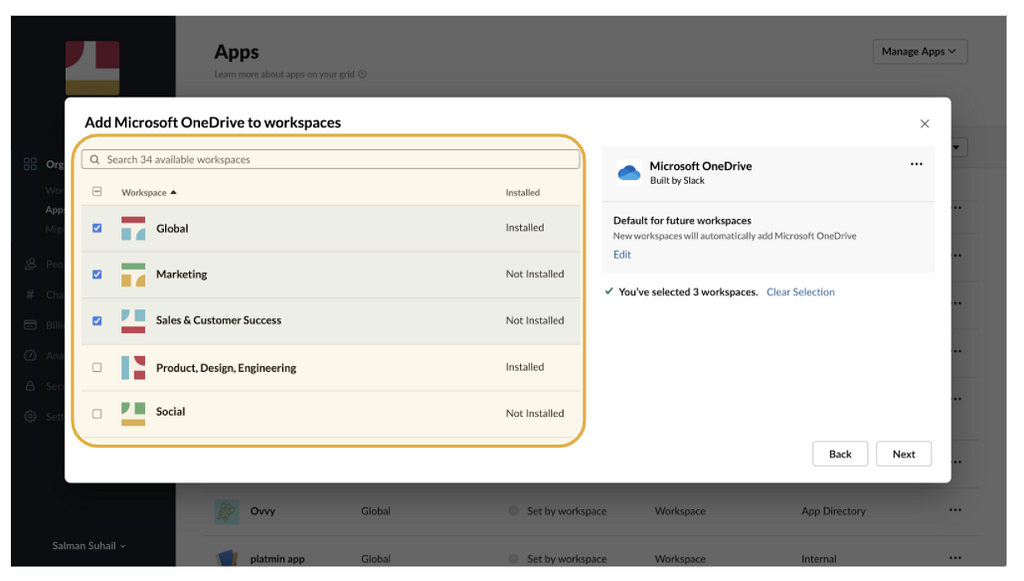Viewport: 1024px width, 581px height.
Task: Uncheck the Global workspace checkbox
Action: pyautogui.click(x=97, y=228)
